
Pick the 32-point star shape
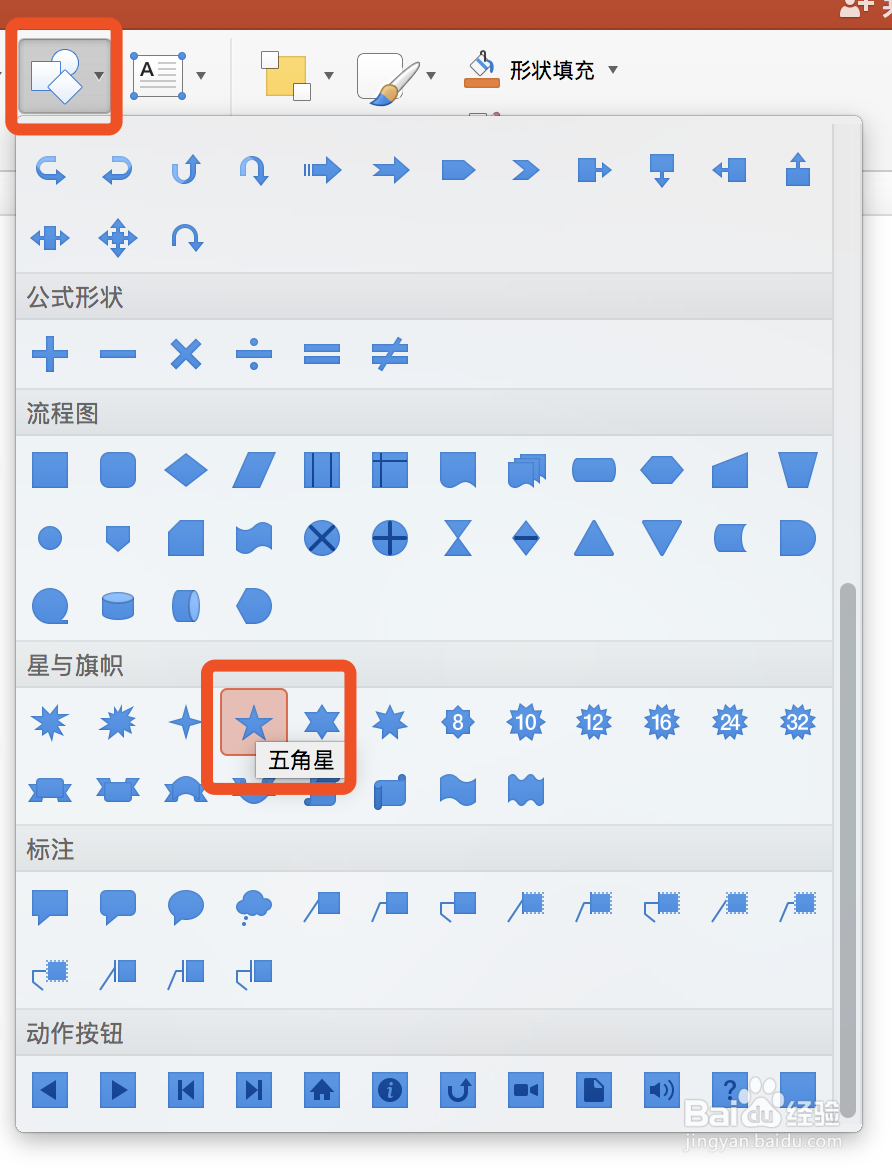[798, 721]
